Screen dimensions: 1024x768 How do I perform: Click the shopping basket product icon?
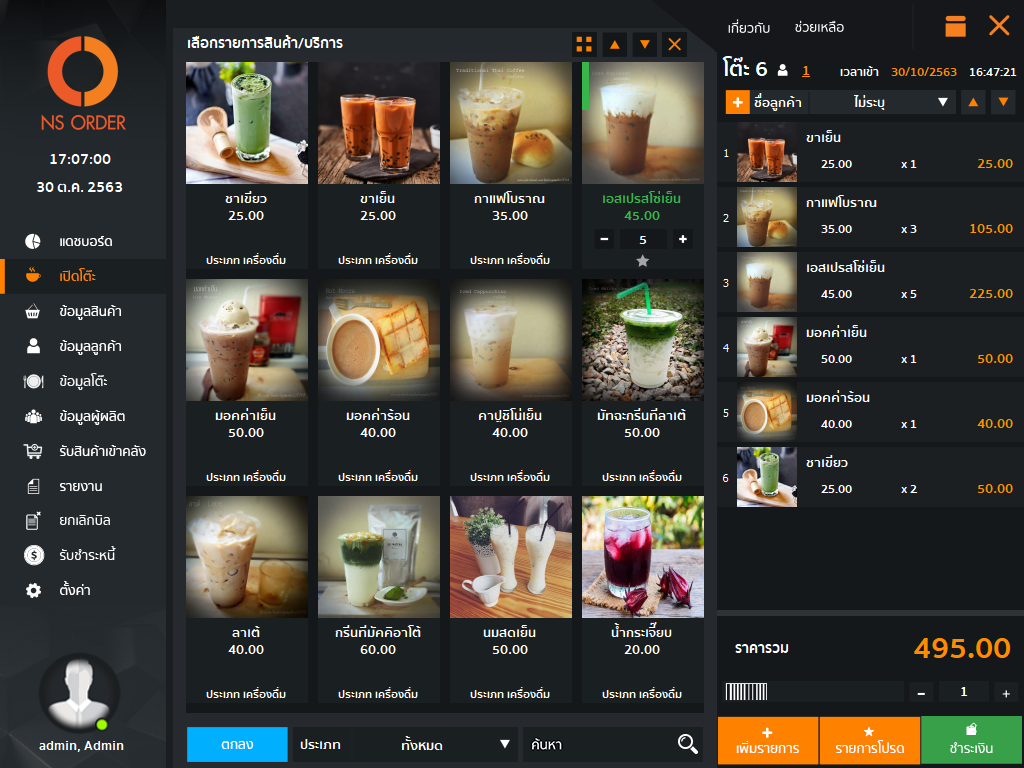[x=33, y=312]
